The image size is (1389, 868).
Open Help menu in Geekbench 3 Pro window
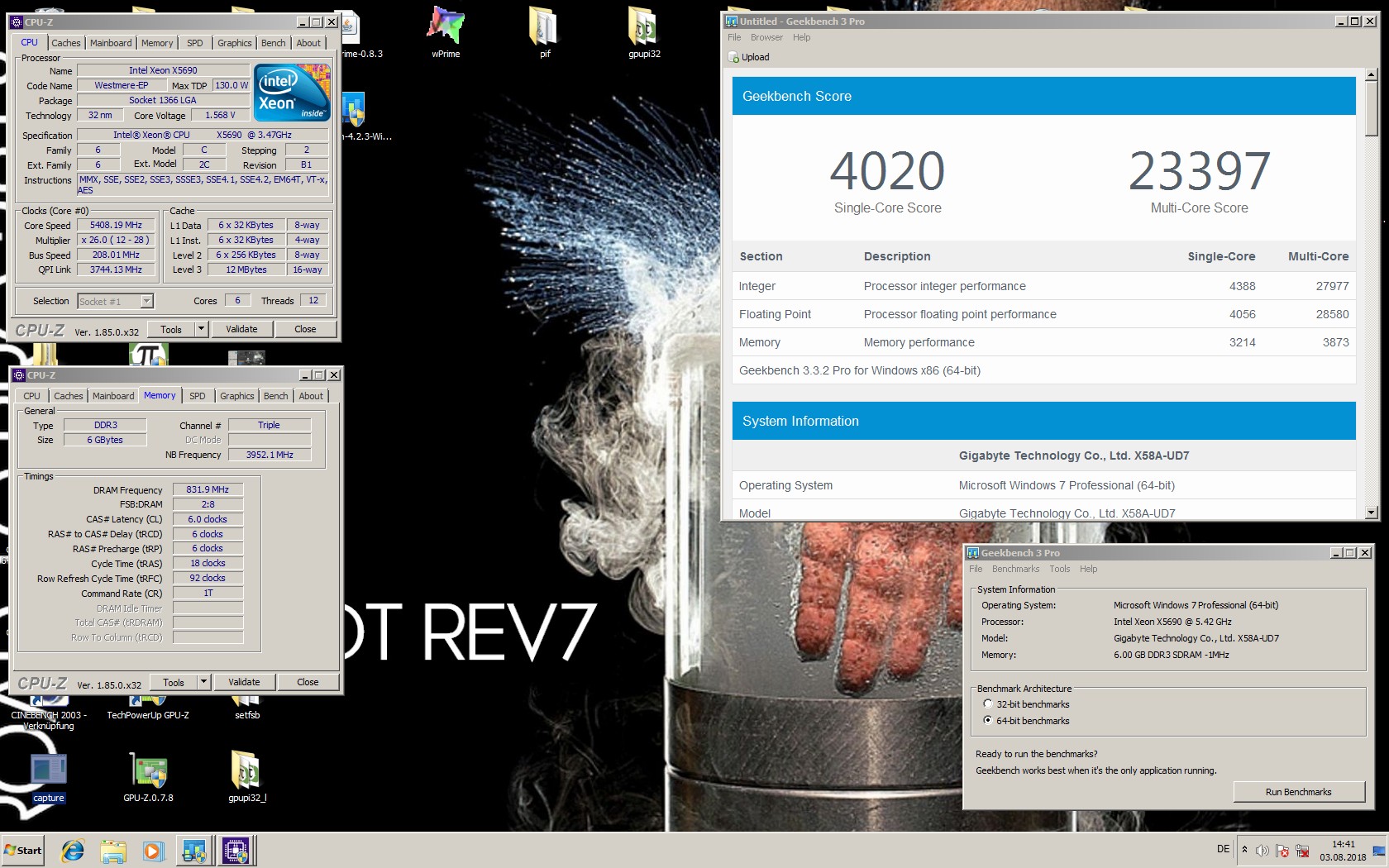click(1088, 569)
